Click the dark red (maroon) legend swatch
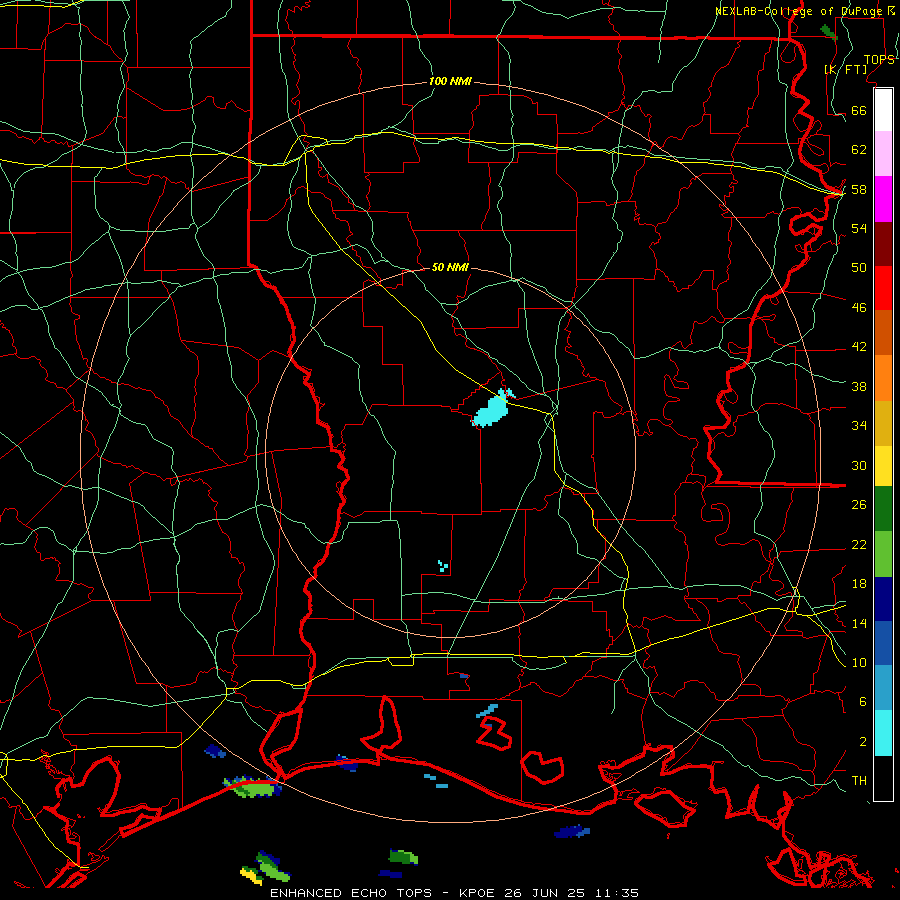 point(883,244)
